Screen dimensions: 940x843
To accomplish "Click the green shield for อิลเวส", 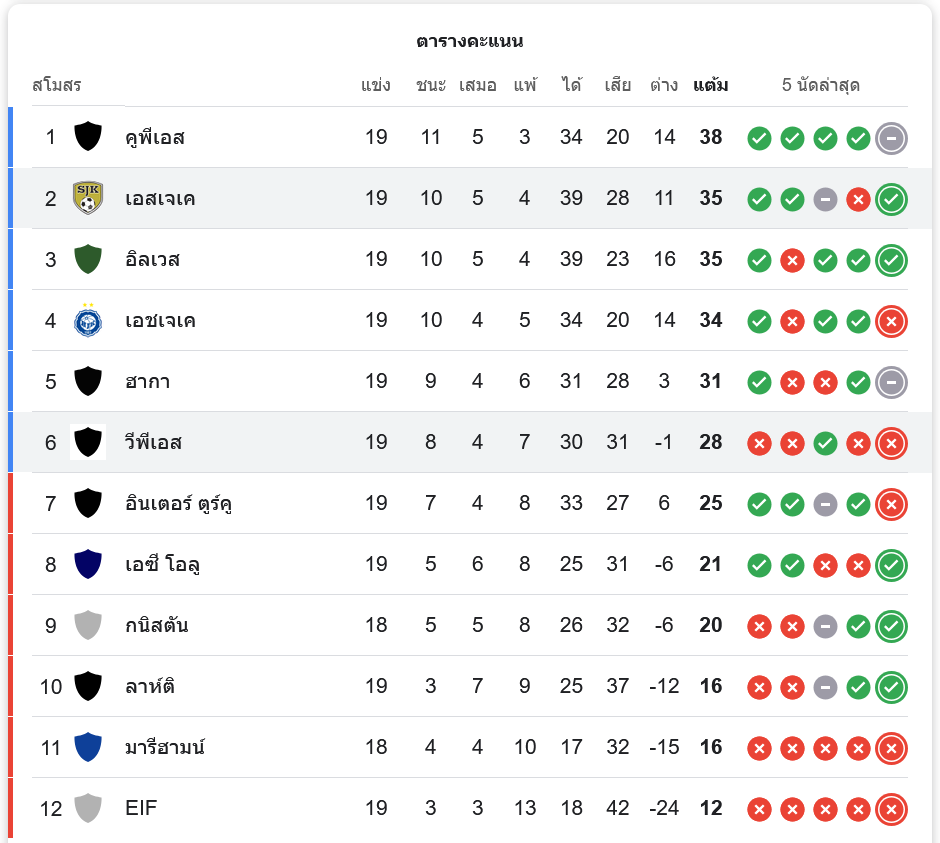I will point(88,259).
